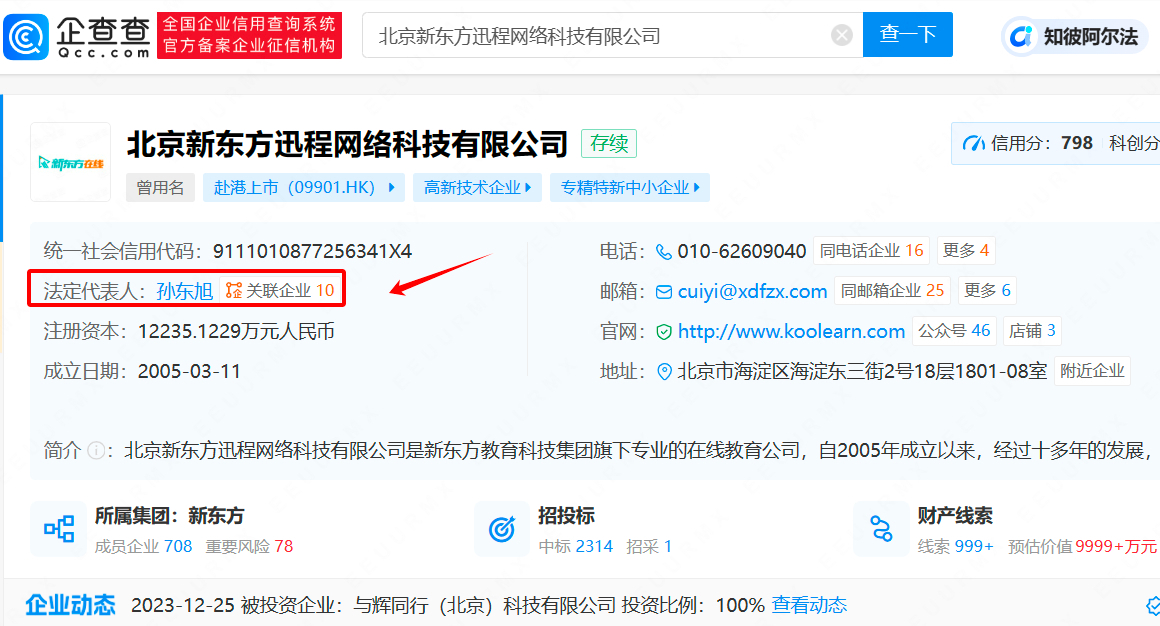Click the 所属集团 group structure icon

click(59, 529)
